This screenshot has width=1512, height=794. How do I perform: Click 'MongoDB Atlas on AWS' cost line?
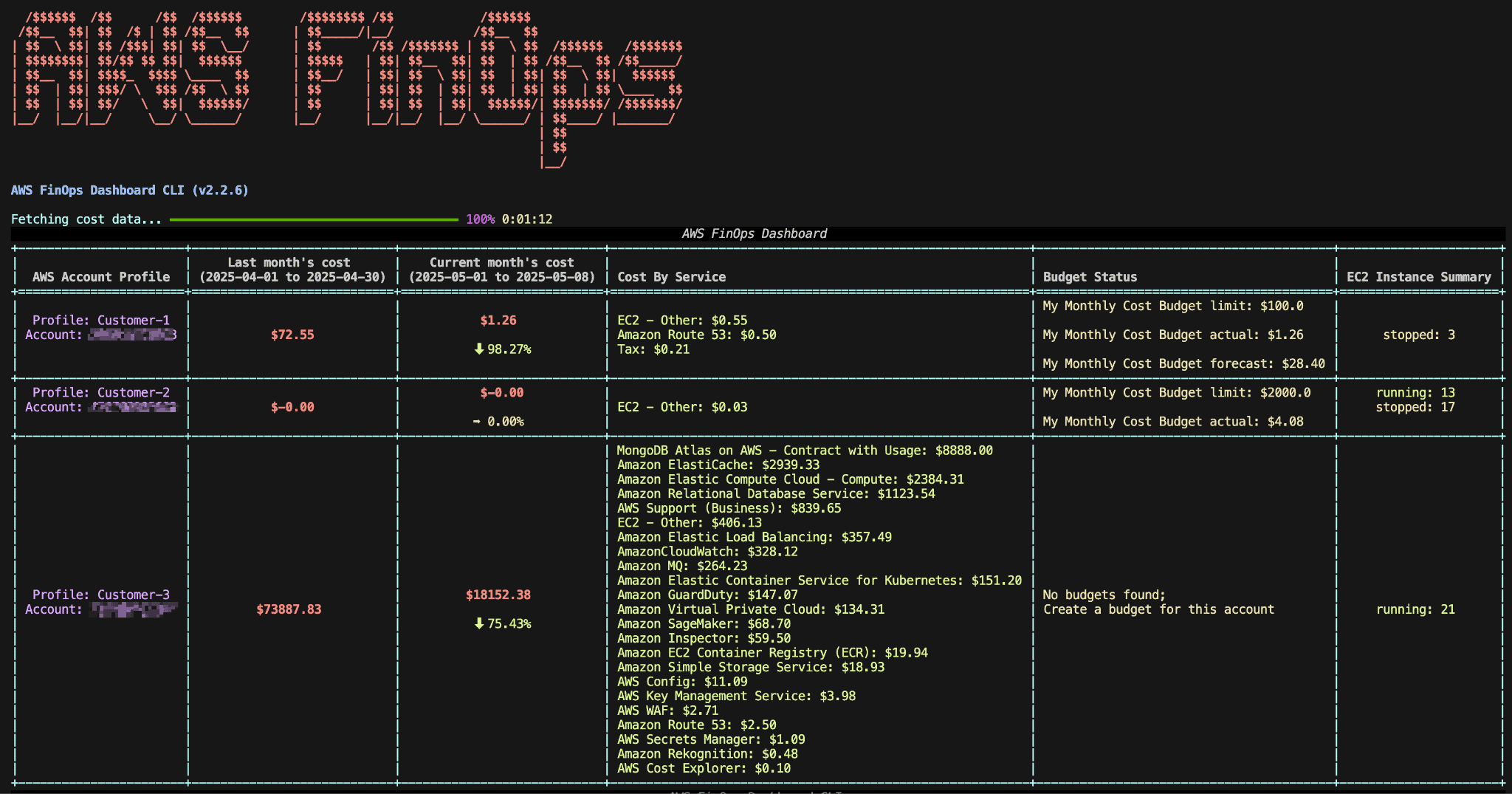(805, 451)
